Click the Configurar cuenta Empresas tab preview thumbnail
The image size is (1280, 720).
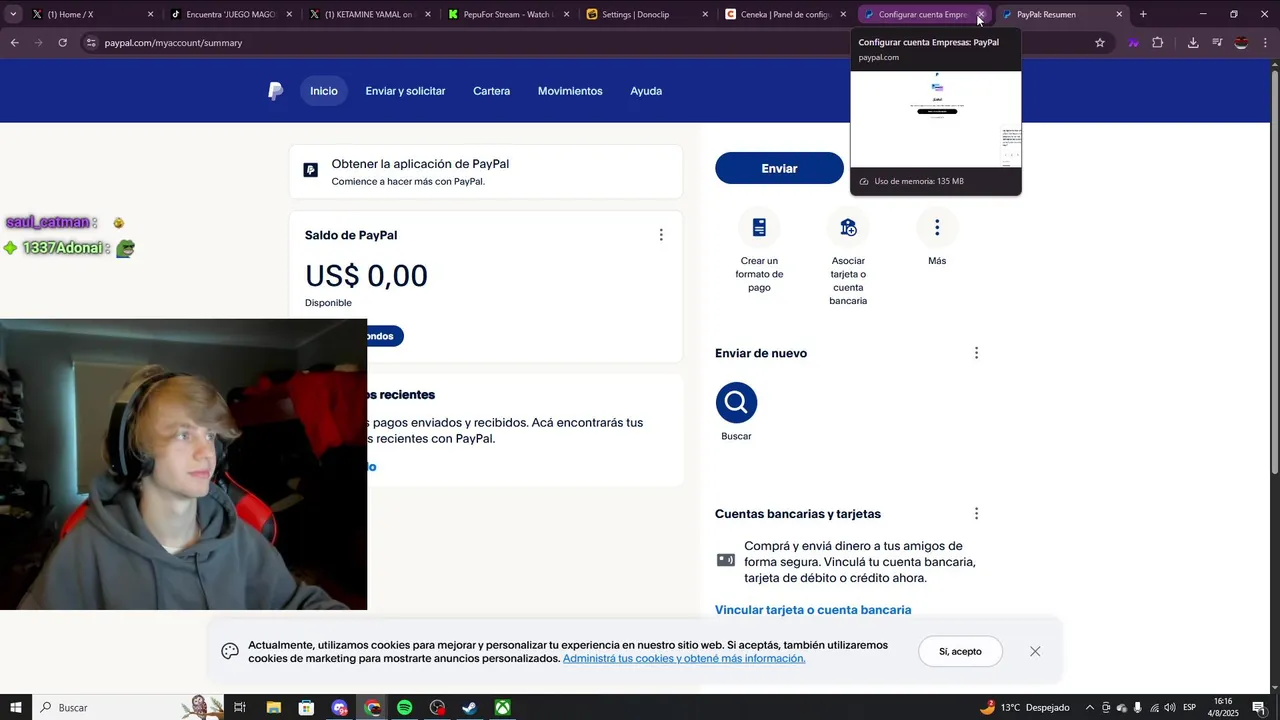point(936,119)
